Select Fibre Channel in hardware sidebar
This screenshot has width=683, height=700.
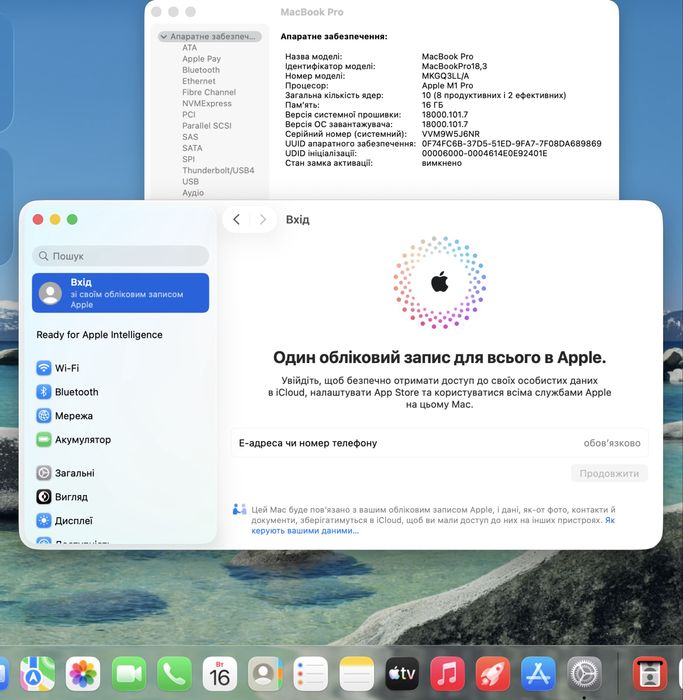209,92
